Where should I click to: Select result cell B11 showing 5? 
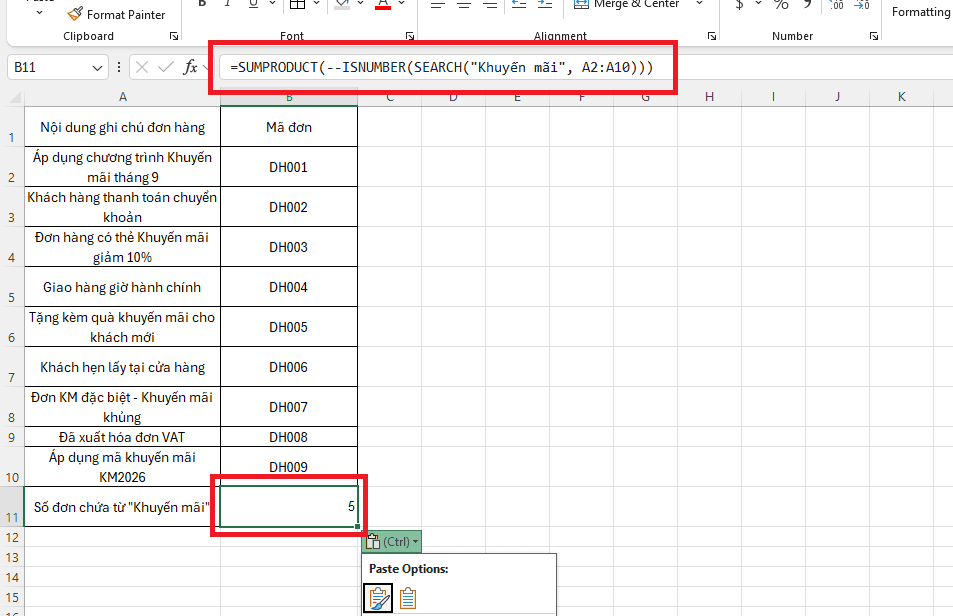289,507
